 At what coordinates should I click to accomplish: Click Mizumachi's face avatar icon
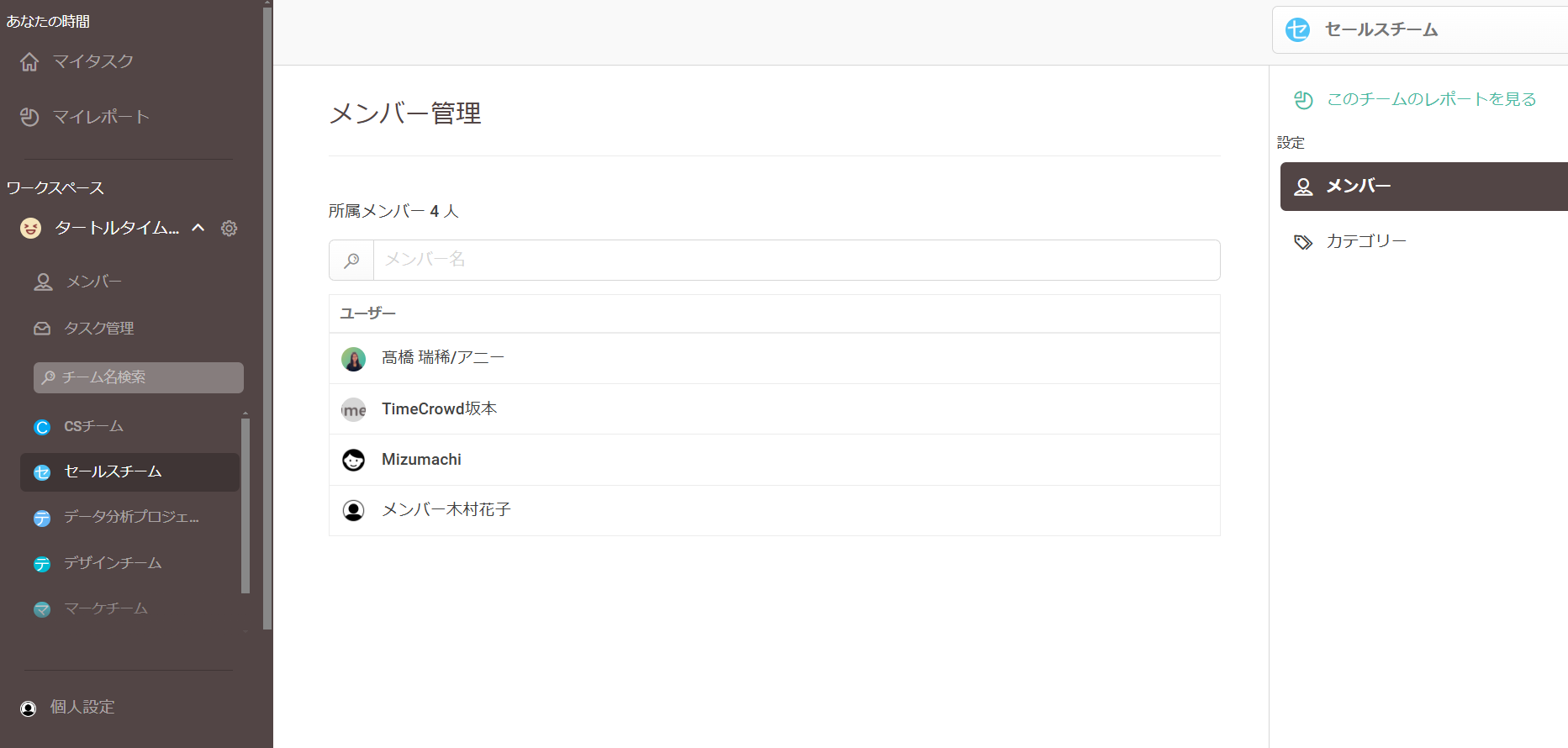point(353,460)
